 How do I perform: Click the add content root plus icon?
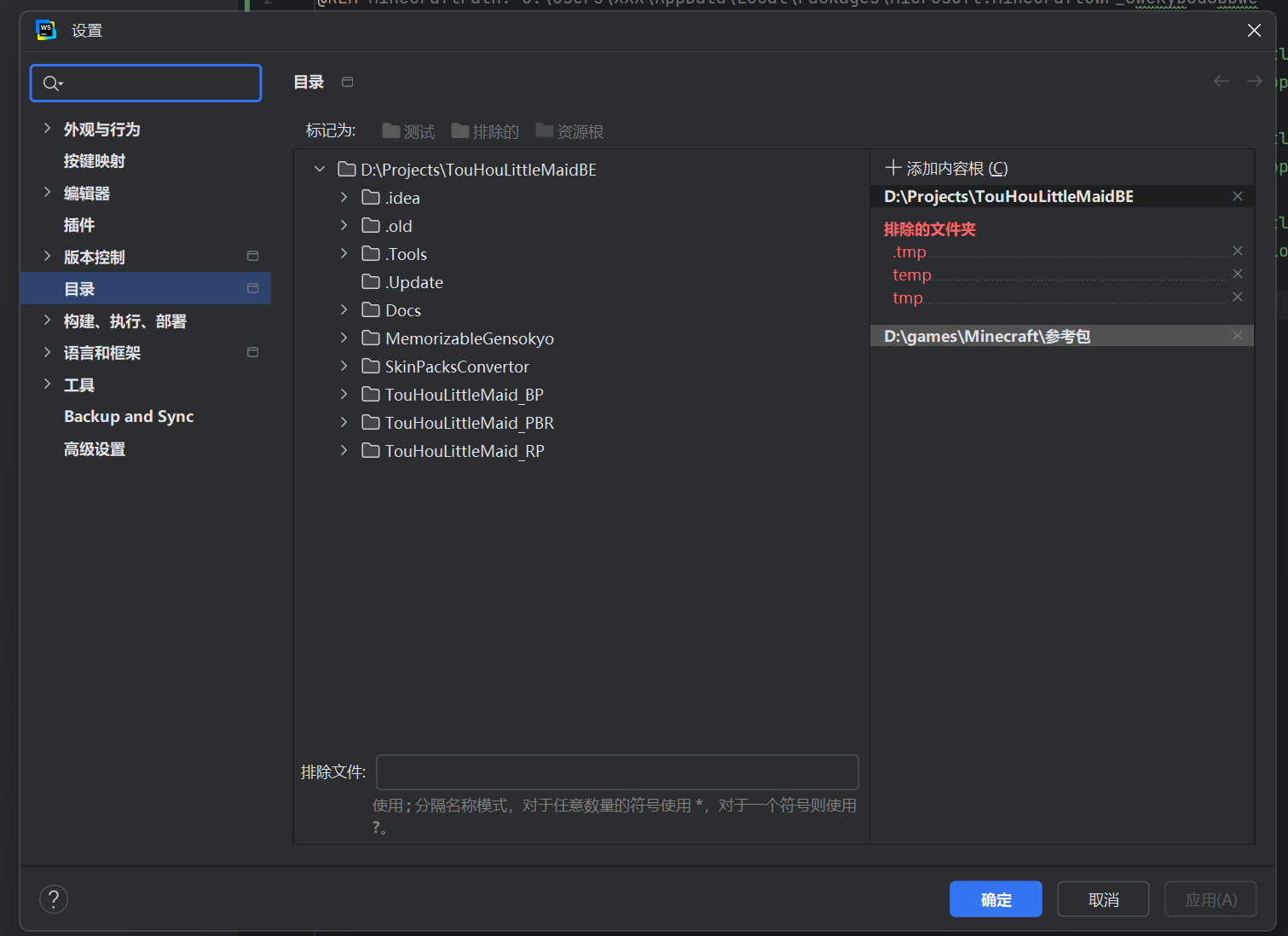point(893,168)
